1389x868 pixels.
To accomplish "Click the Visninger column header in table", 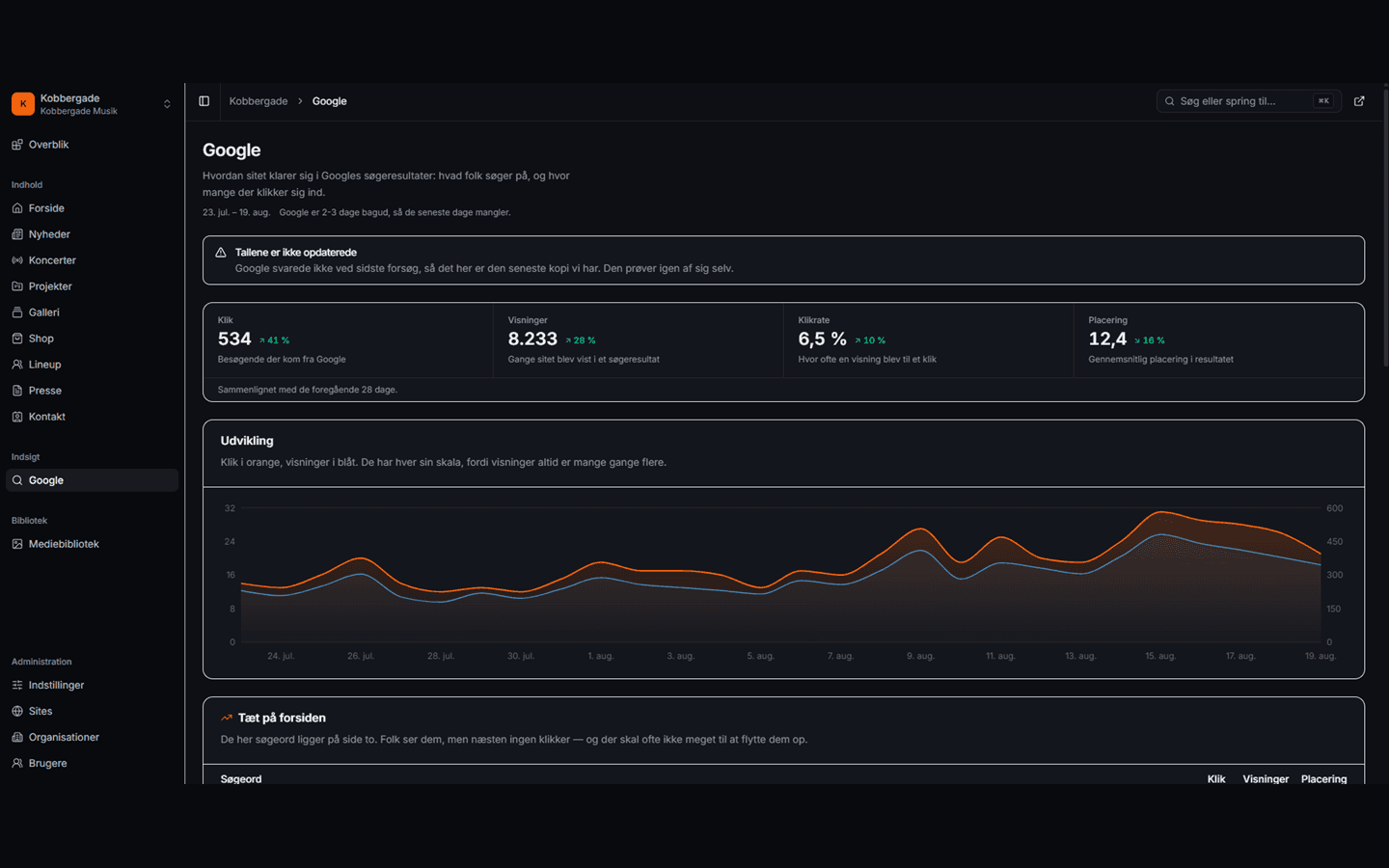I will (x=1266, y=779).
